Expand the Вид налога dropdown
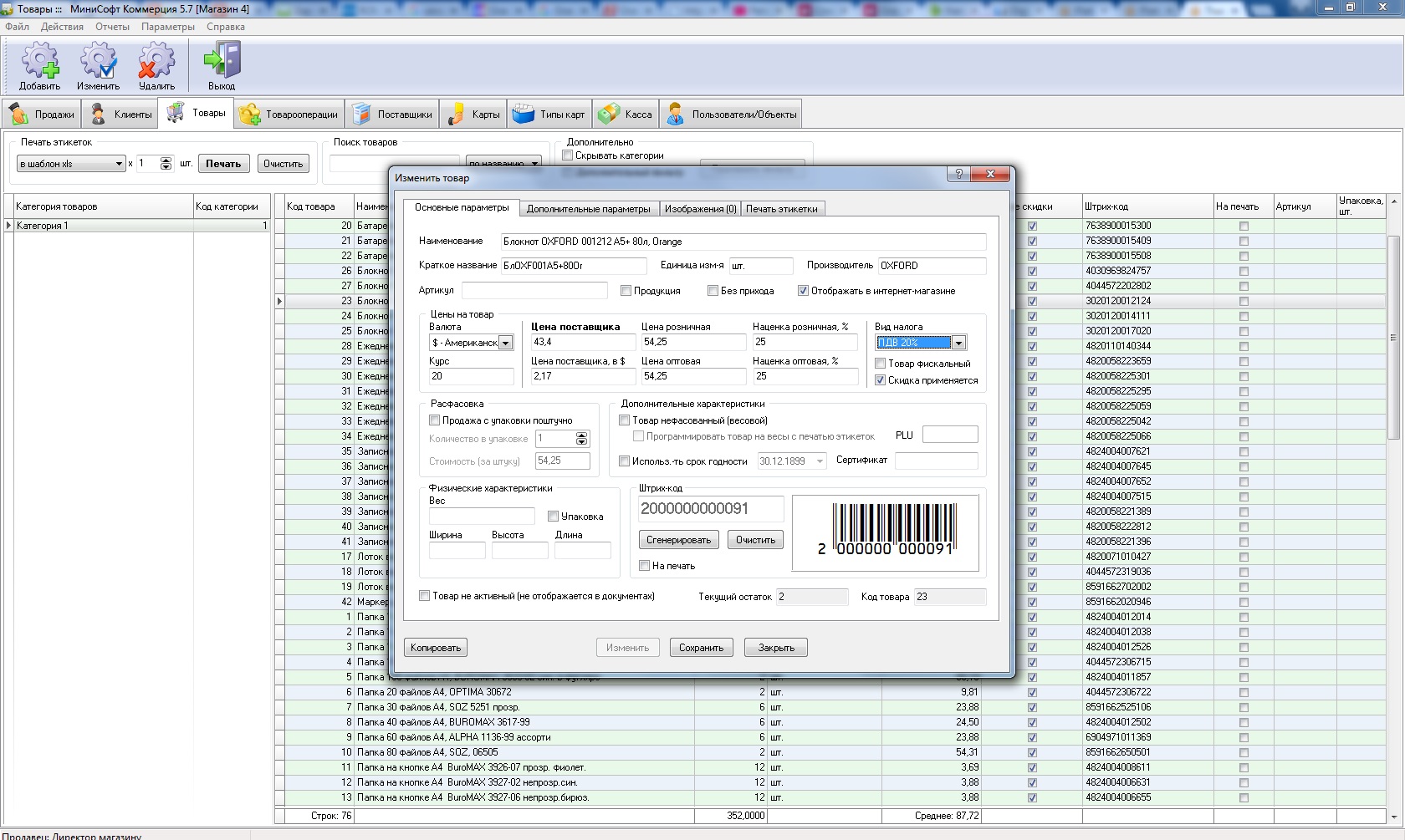The image size is (1405, 840). tap(958, 343)
